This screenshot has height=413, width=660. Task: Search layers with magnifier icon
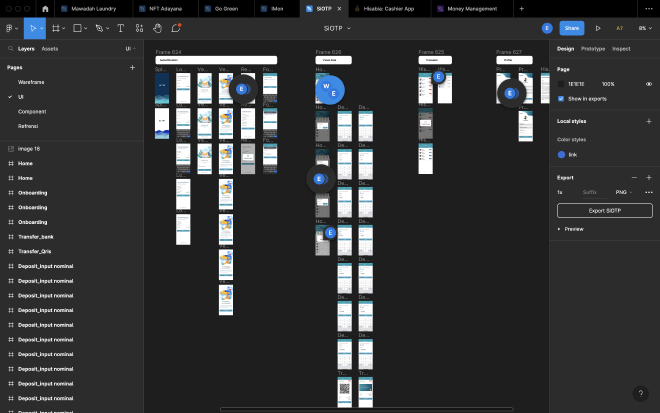click(x=11, y=49)
